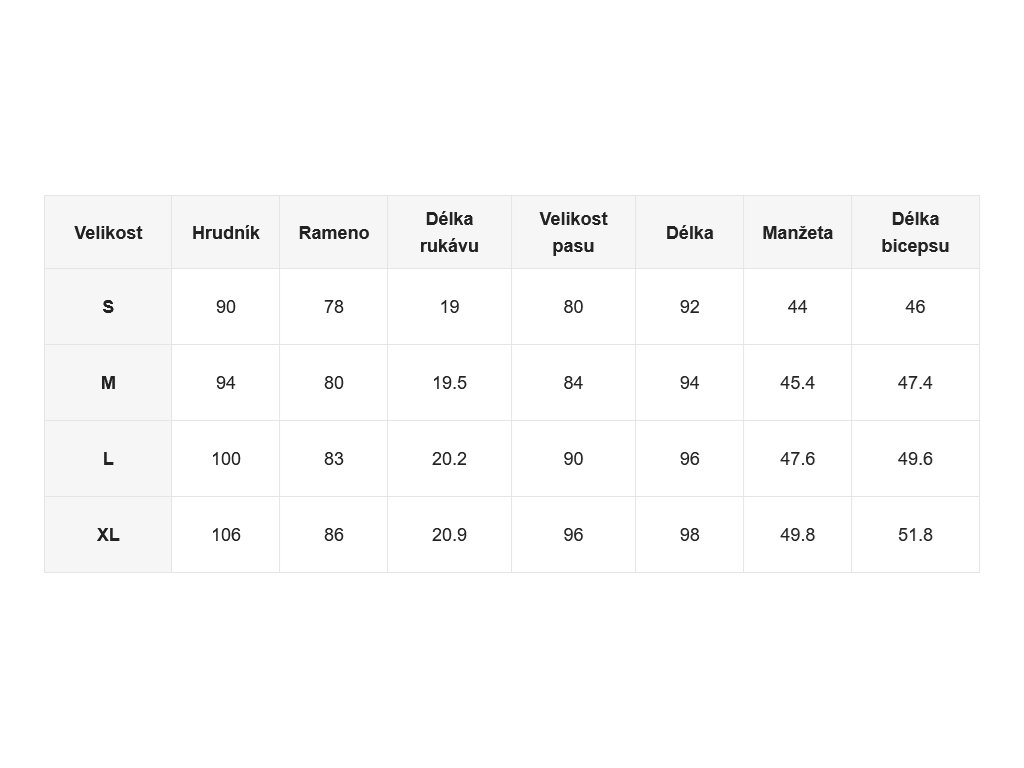Click the Rameno header cell
The height and width of the screenshot is (768, 1024).
pyautogui.click(x=334, y=232)
